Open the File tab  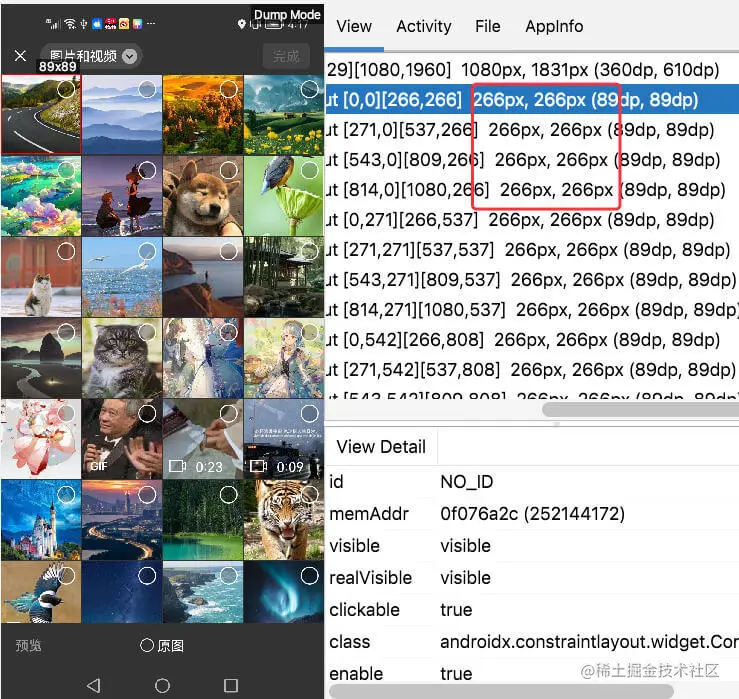coord(487,26)
